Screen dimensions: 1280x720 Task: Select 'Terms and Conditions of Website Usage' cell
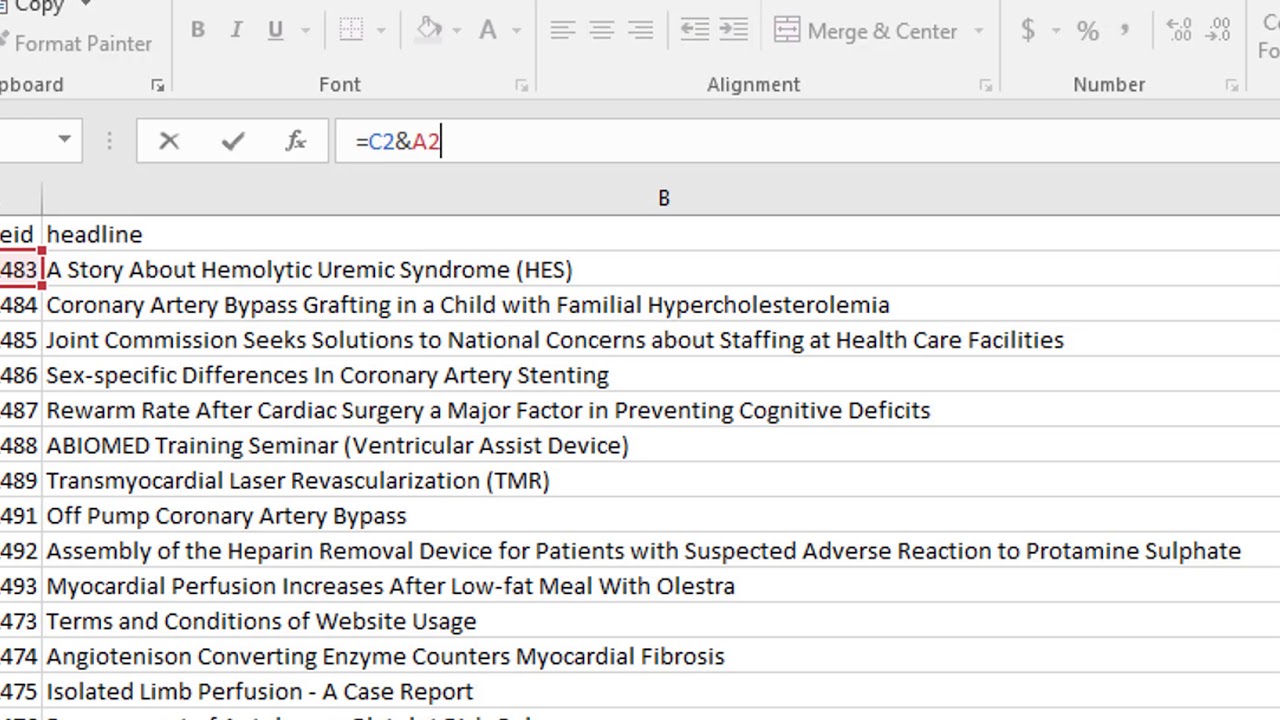tap(662, 621)
